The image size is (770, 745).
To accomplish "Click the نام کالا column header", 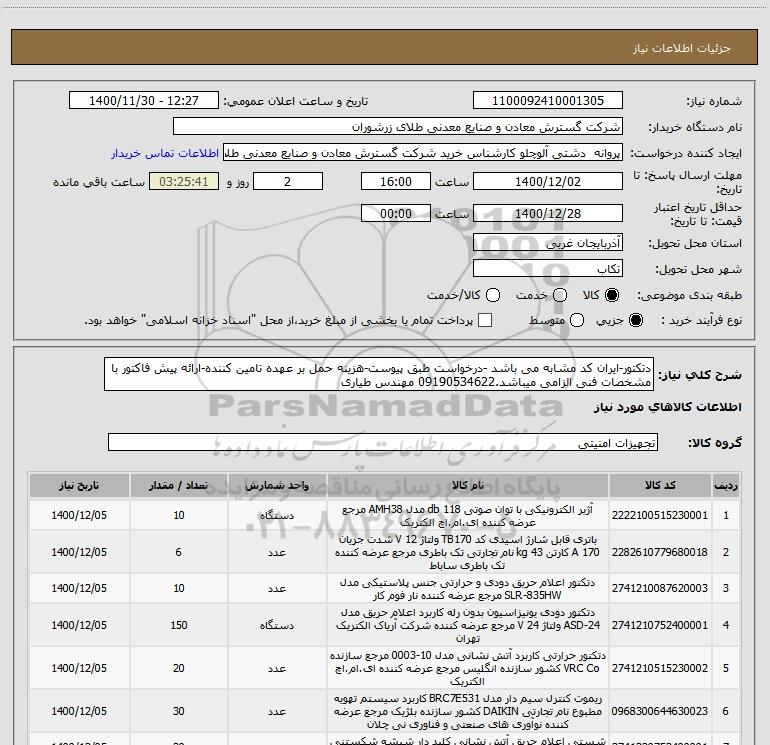I will pyautogui.click(x=468, y=486).
